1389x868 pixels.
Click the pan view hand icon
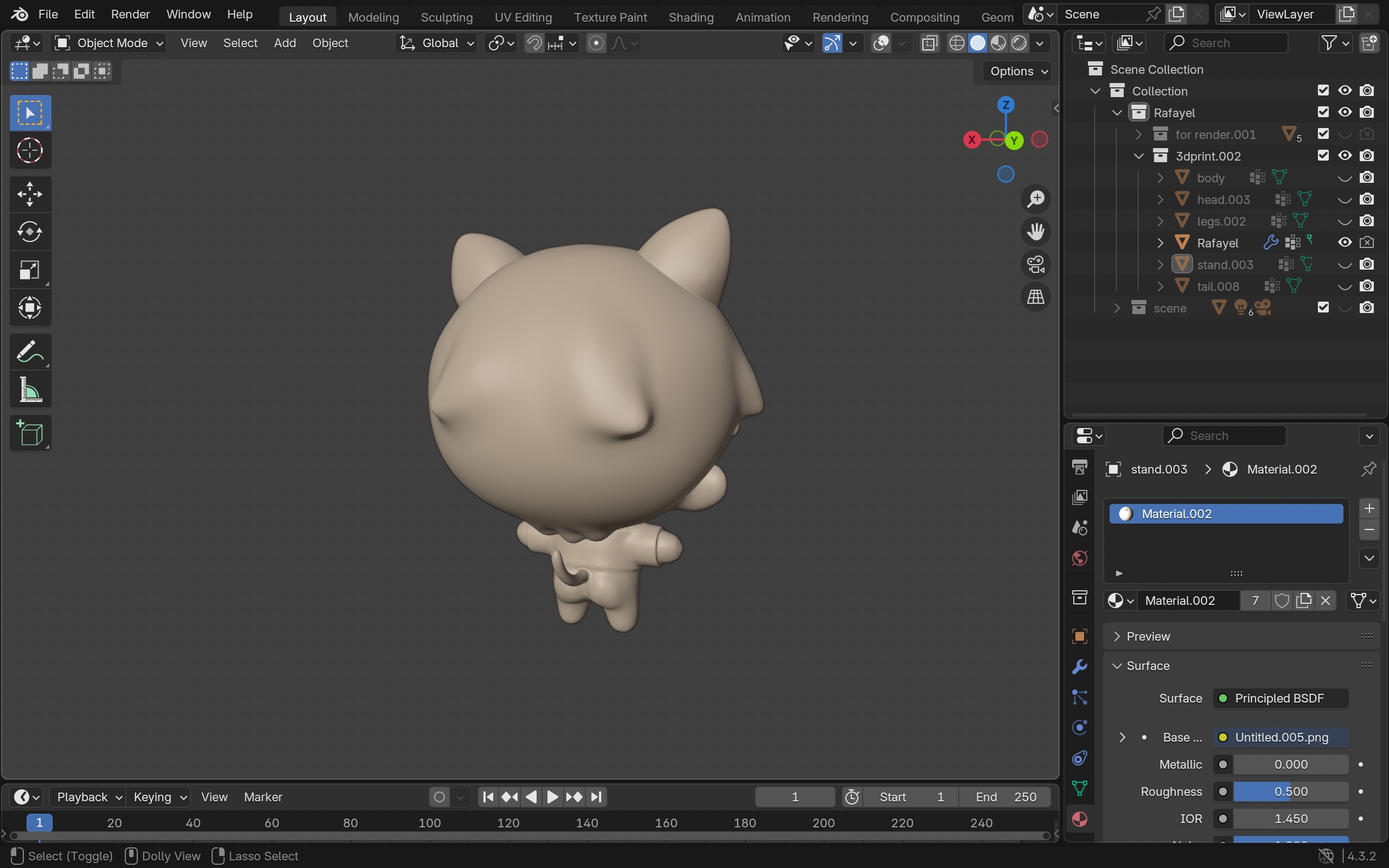click(1035, 231)
